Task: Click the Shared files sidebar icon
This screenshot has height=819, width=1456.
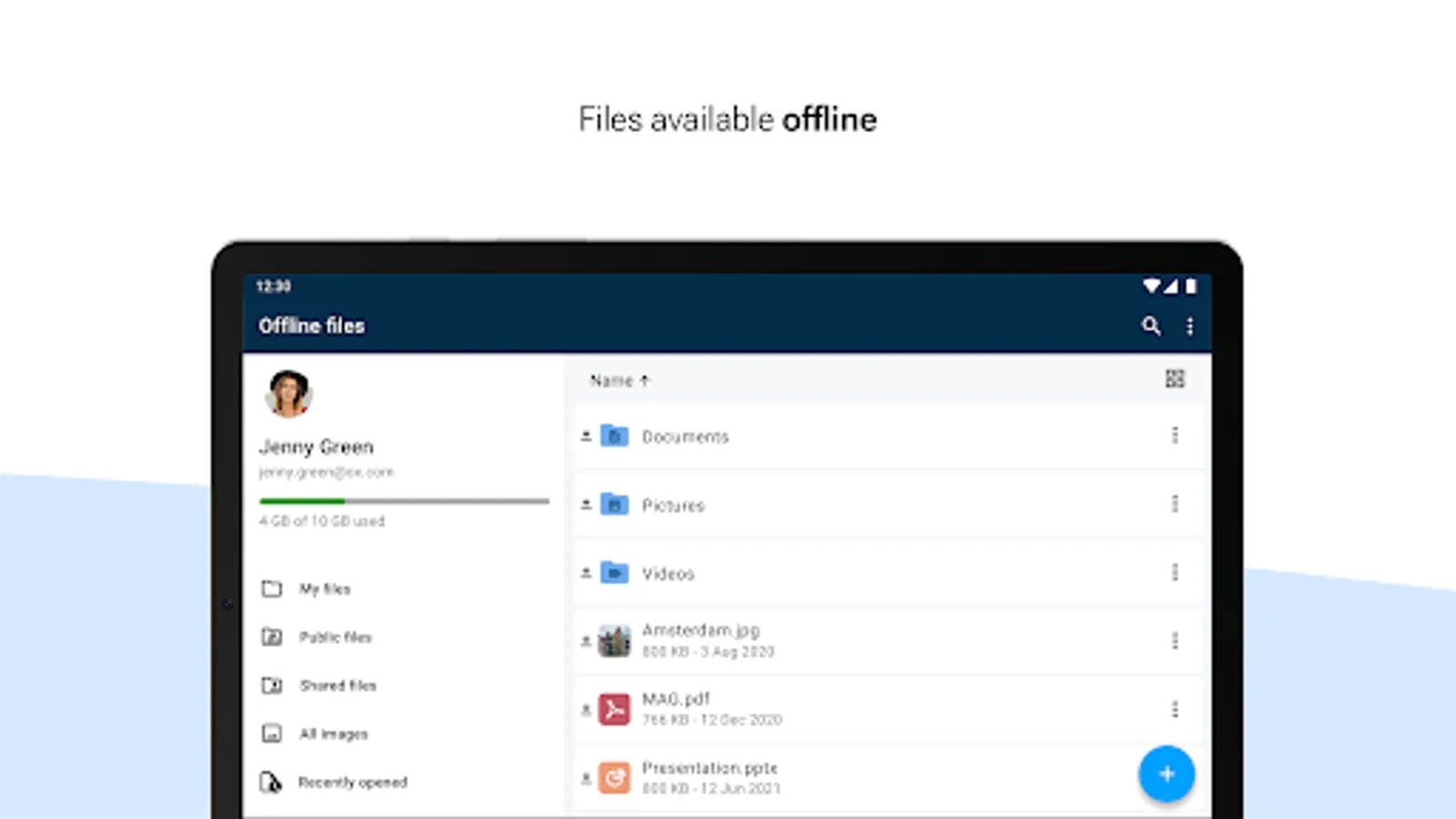Action: (272, 685)
